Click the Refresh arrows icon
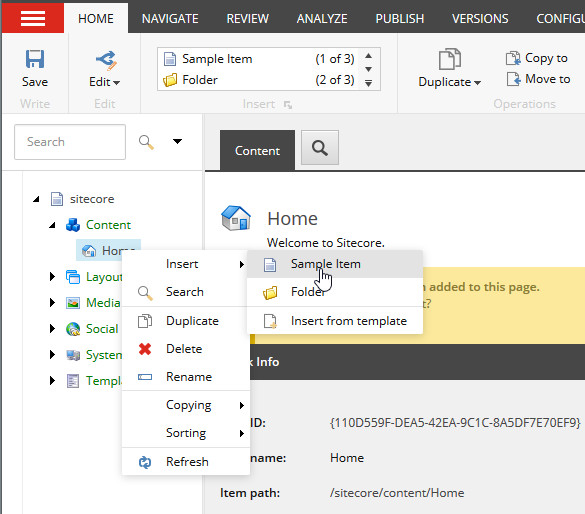This screenshot has width=585, height=514. (x=145, y=462)
